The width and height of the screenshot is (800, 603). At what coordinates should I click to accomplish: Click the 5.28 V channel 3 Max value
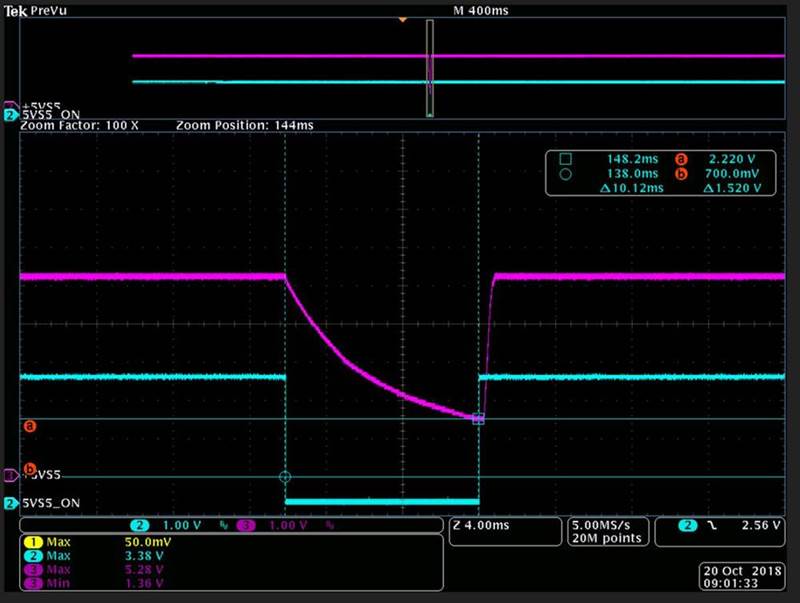(144, 569)
